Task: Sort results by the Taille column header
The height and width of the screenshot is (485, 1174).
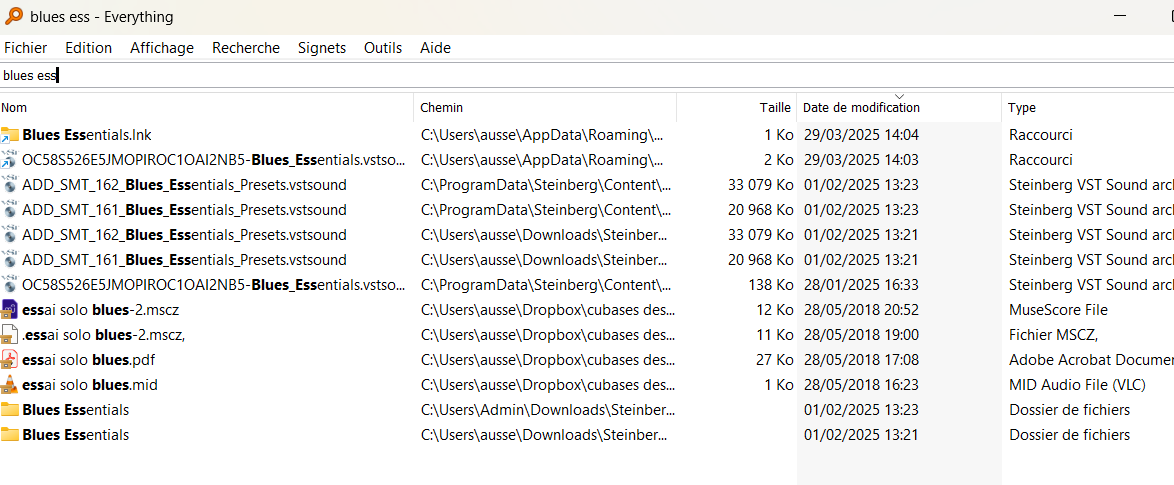Action: (x=737, y=108)
